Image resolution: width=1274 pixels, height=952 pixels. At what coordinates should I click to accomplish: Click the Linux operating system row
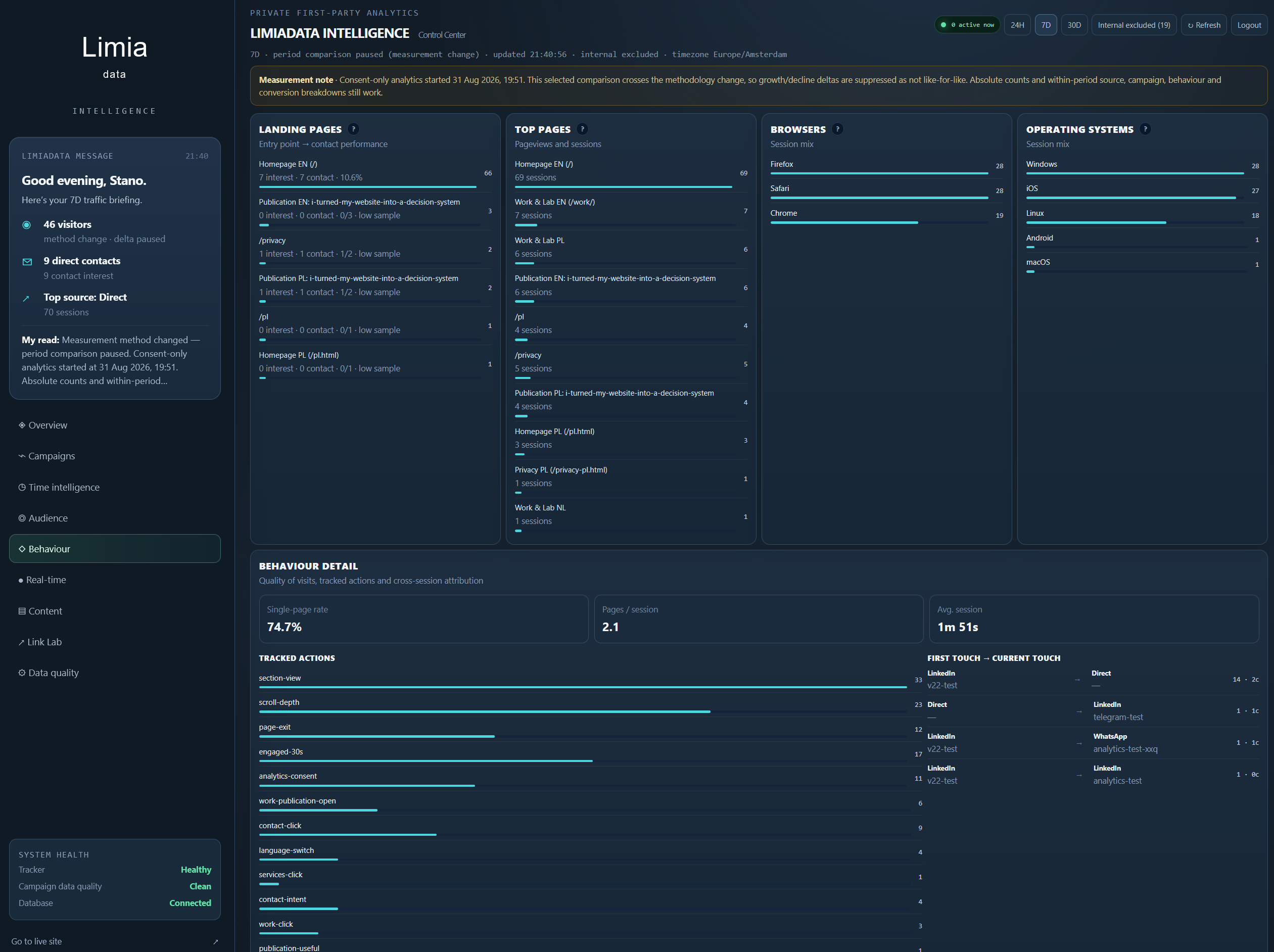pos(1142,216)
